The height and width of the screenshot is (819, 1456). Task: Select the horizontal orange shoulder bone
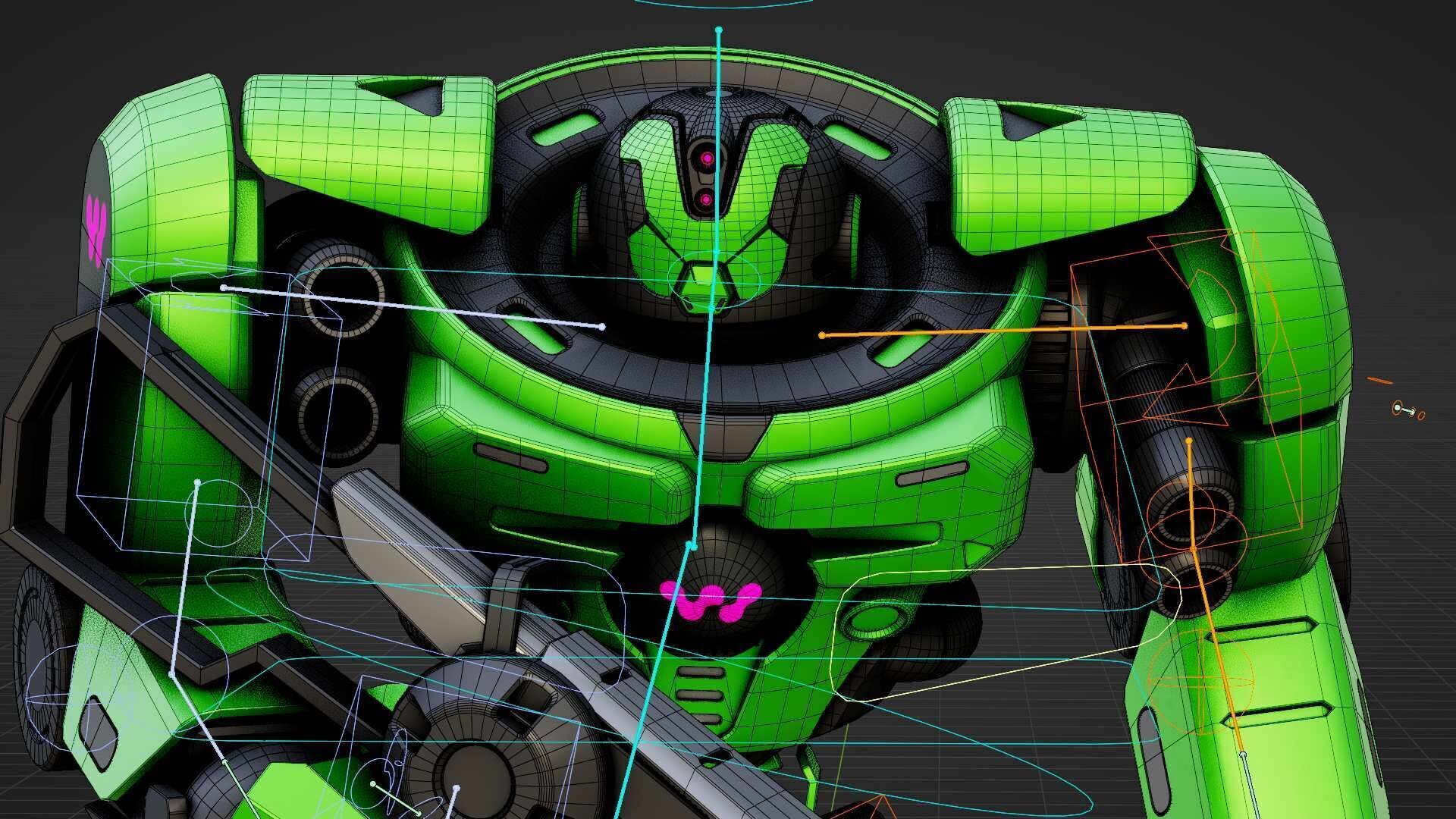click(x=1003, y=331)
